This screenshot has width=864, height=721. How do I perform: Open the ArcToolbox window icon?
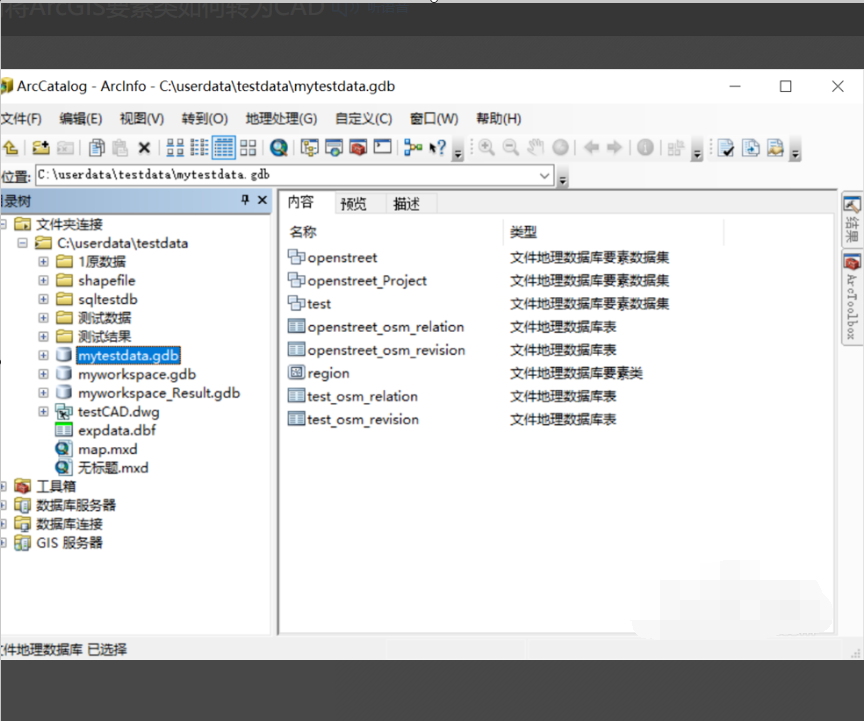coord(358,148)
